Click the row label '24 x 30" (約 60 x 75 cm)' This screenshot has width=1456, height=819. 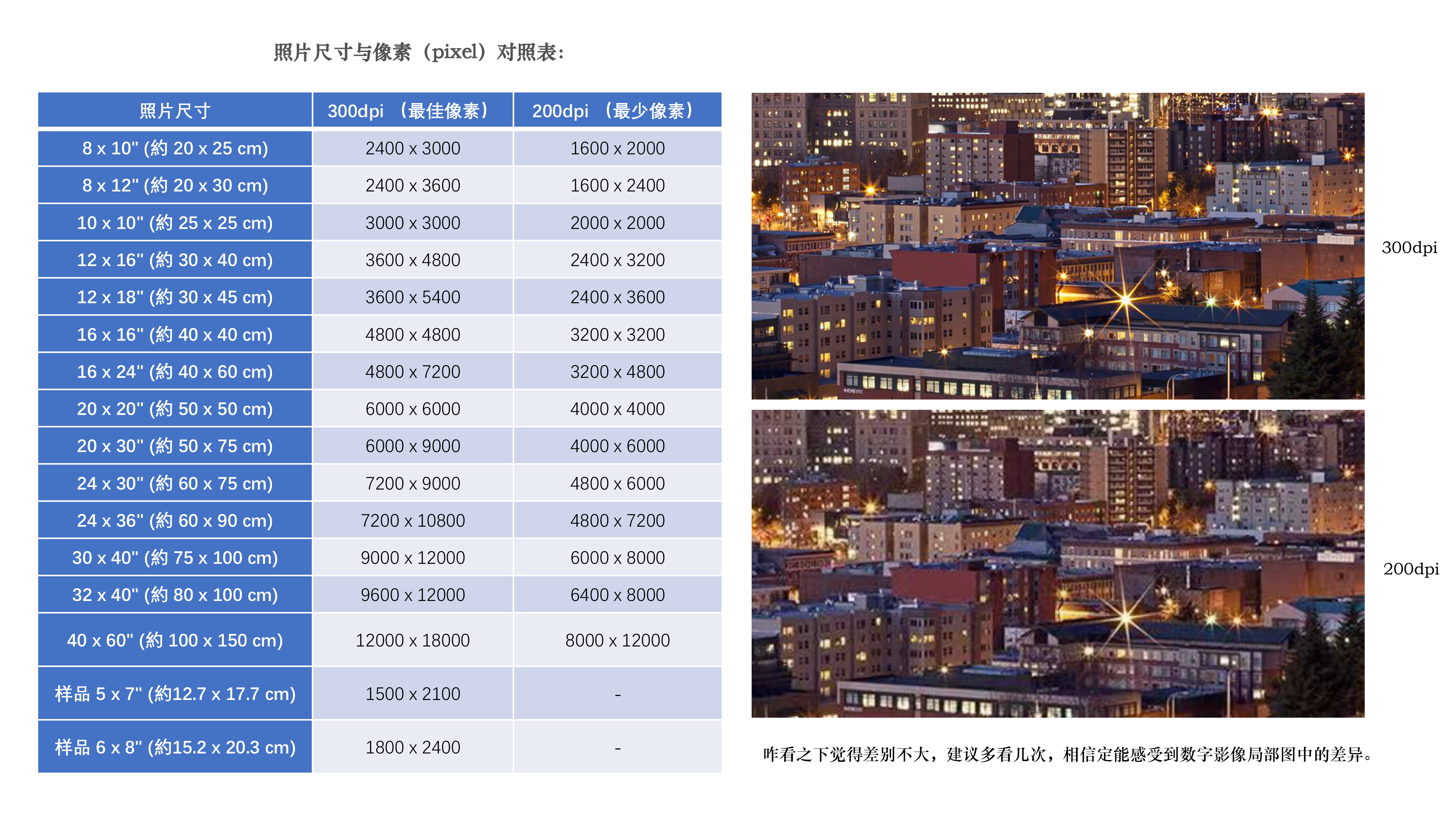pyautogui.click(x=175, y=483)
